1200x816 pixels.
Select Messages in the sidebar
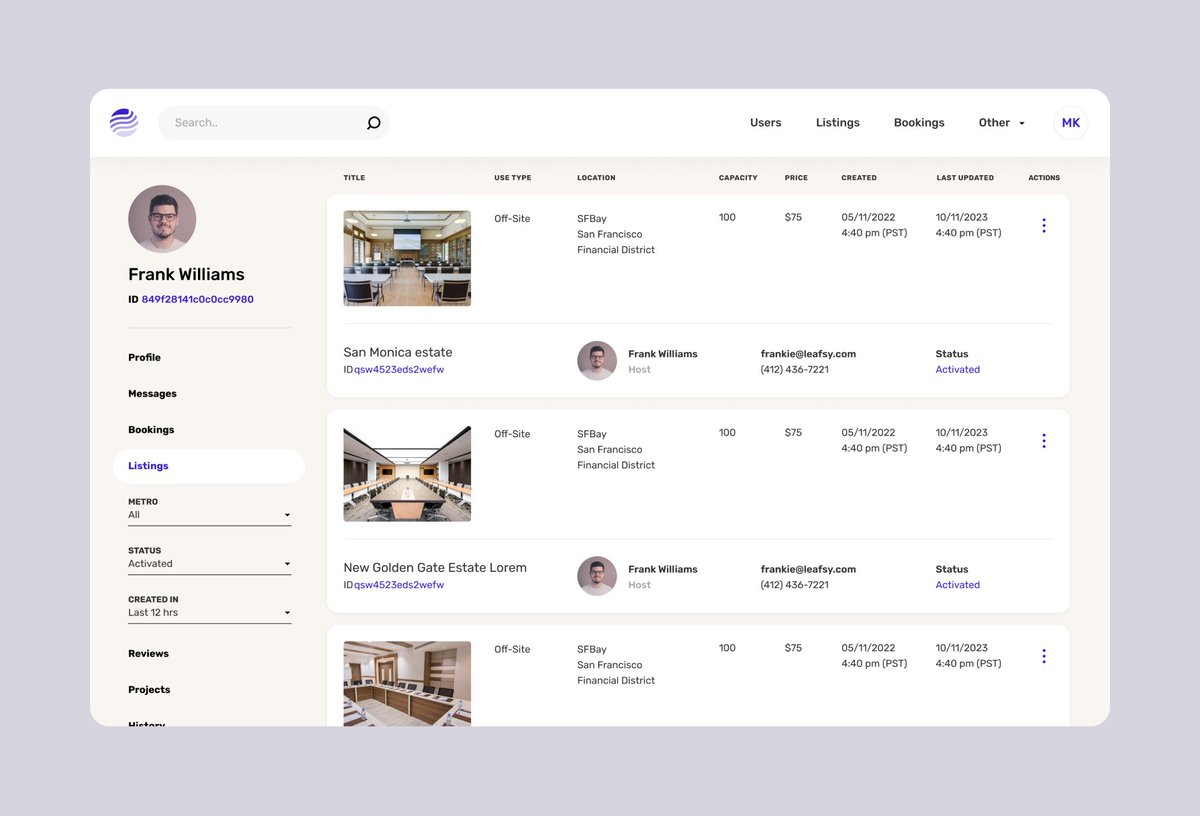(x=152, y=394)
